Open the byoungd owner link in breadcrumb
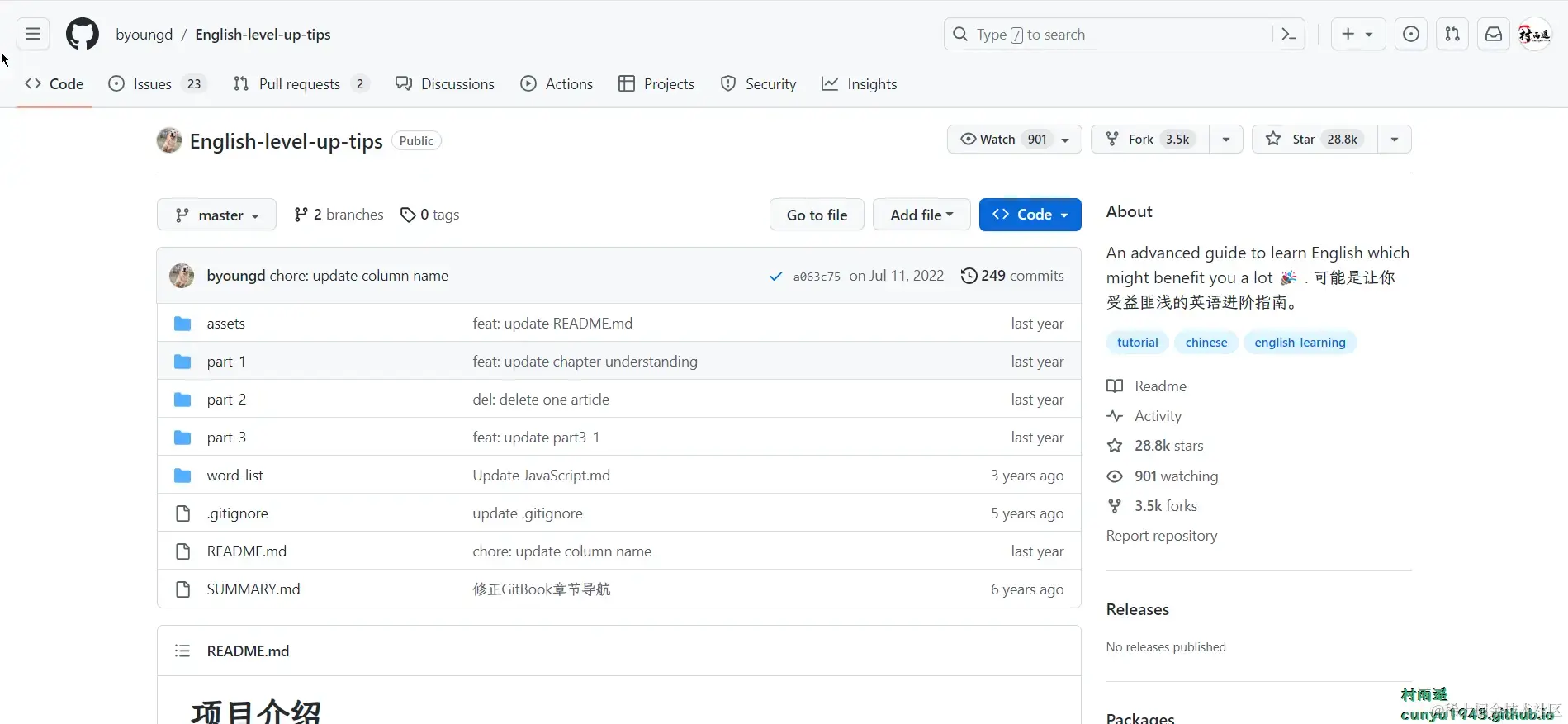 (144, 35)
